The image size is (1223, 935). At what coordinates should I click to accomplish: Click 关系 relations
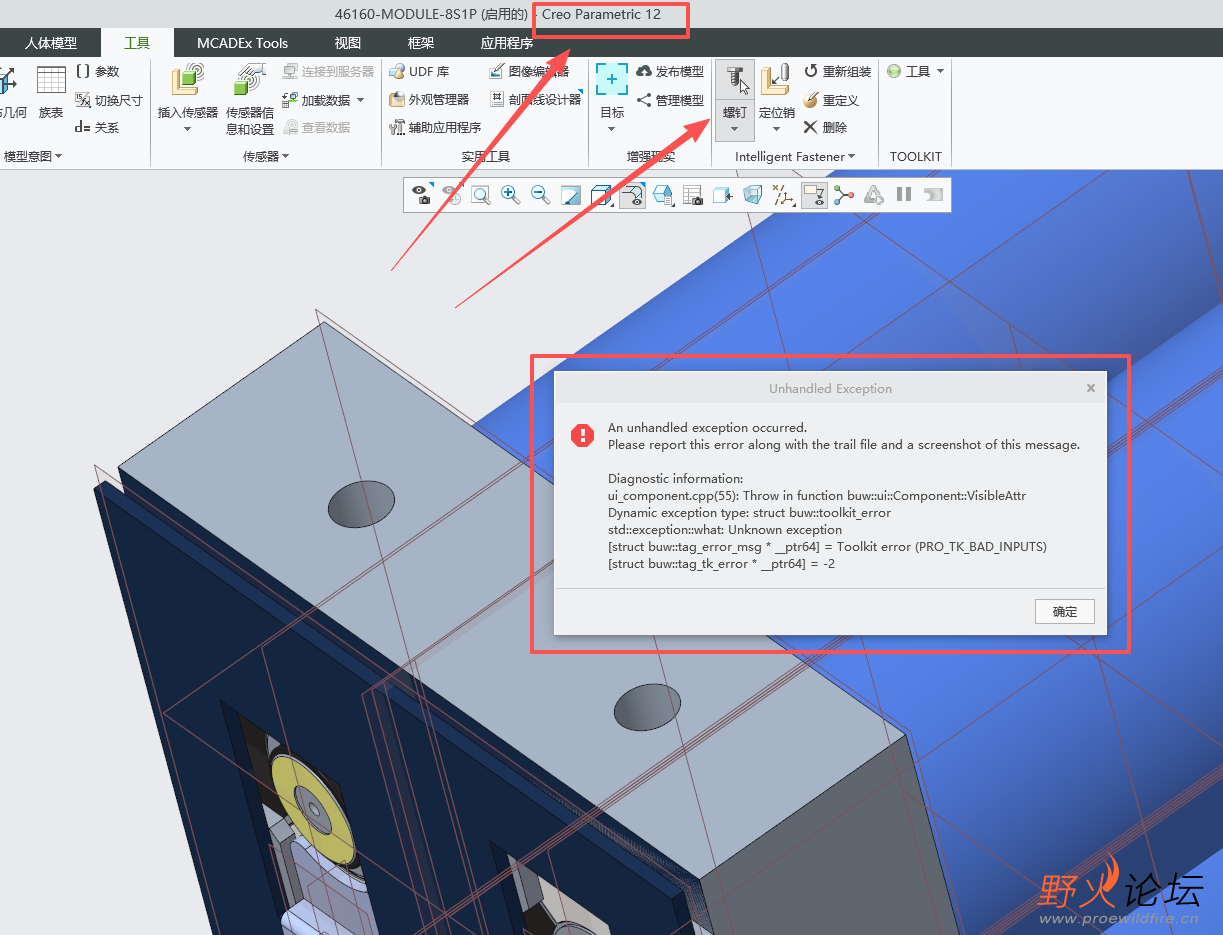click(97, 127)
